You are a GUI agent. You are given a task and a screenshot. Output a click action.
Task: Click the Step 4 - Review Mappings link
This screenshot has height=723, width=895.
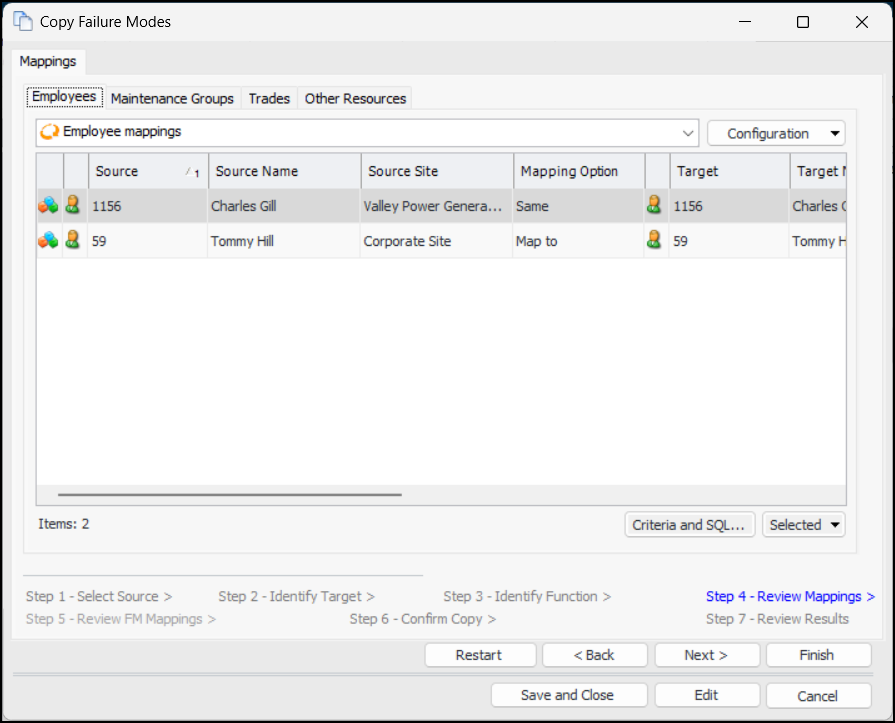click(789, 596)
